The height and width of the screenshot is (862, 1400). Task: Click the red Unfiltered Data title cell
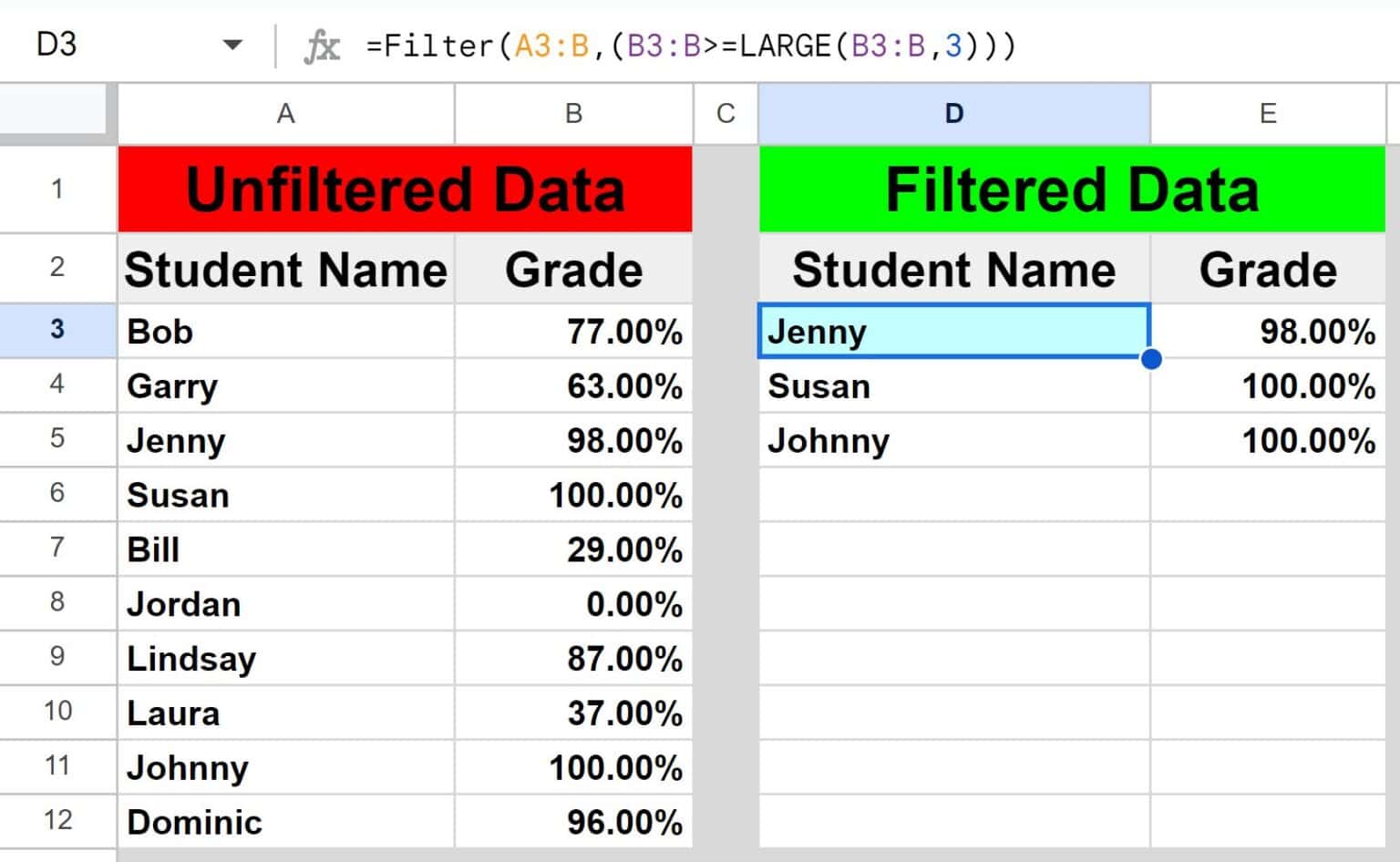(405, 190)
